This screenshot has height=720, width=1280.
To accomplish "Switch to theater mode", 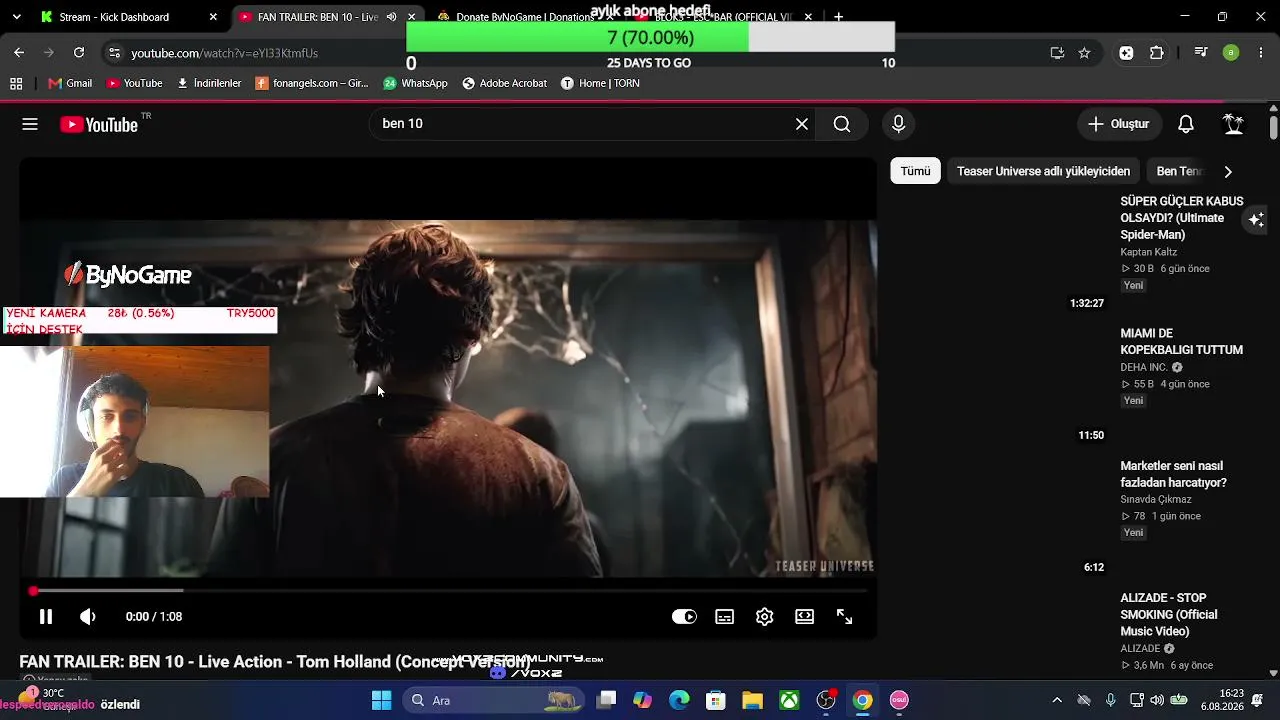I will pyautogui.click(x=805, y=617).
